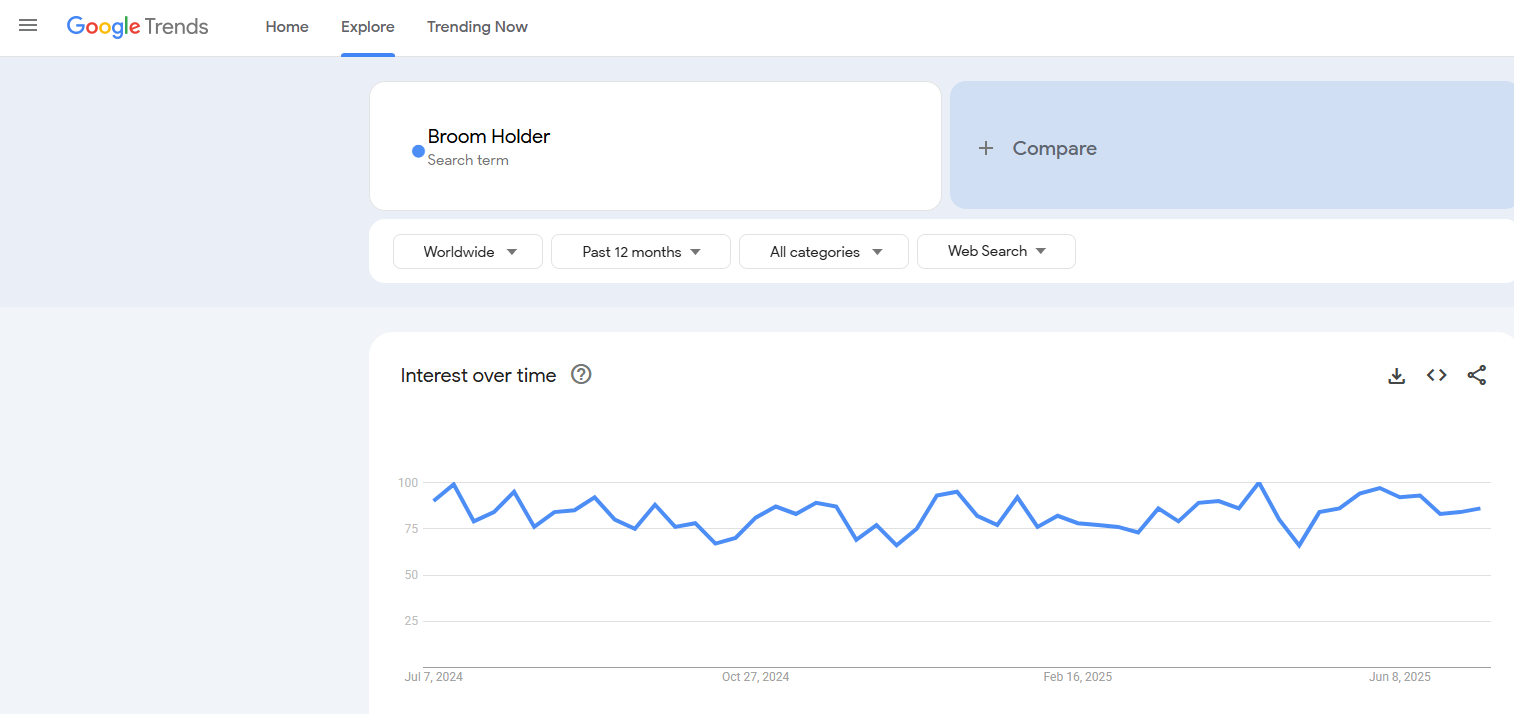Click the Oct 27, 2024 axis label

[755, 677]
